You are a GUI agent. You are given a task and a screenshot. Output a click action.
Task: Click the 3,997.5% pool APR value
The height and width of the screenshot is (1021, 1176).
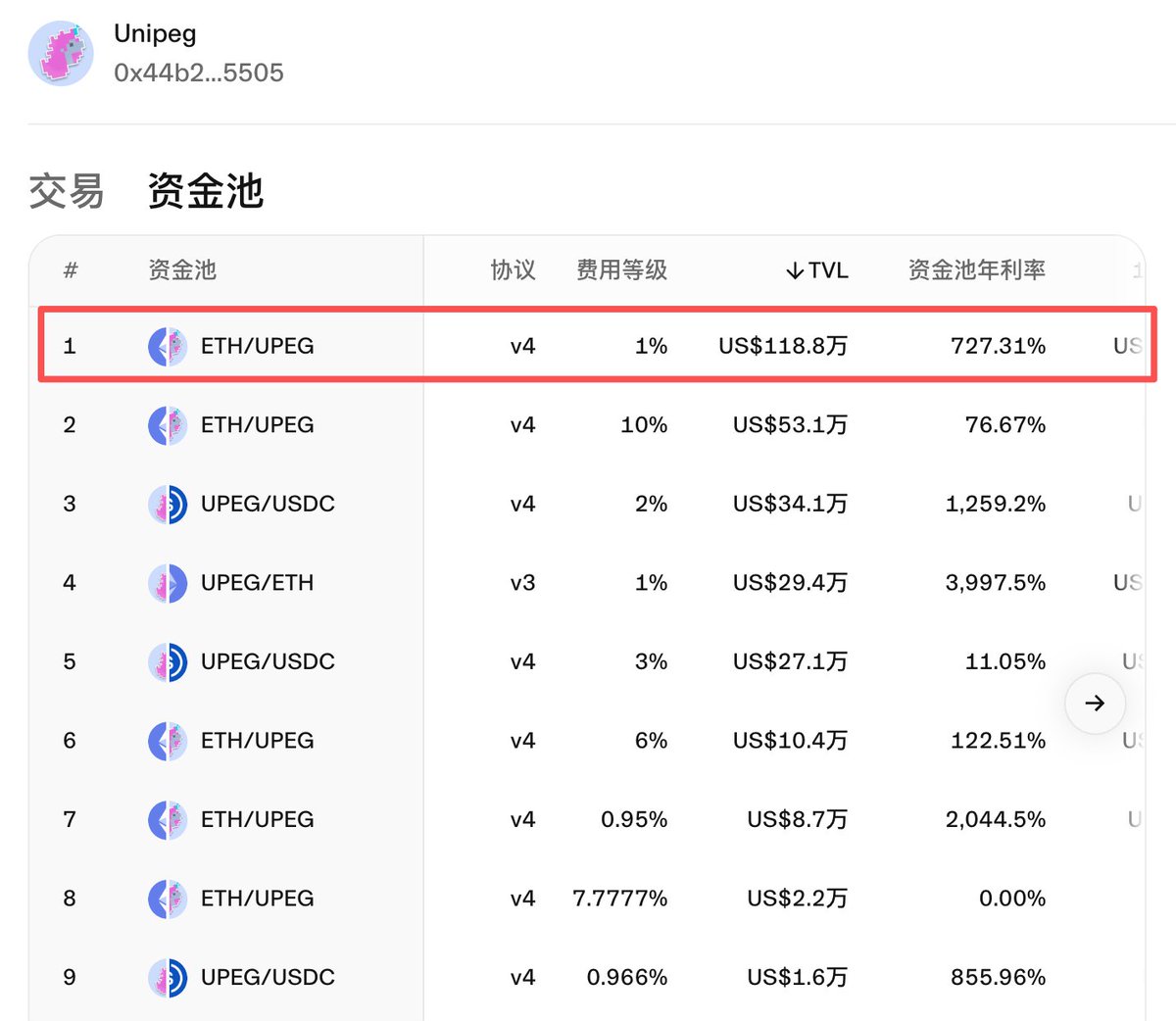tap(996, 583)
